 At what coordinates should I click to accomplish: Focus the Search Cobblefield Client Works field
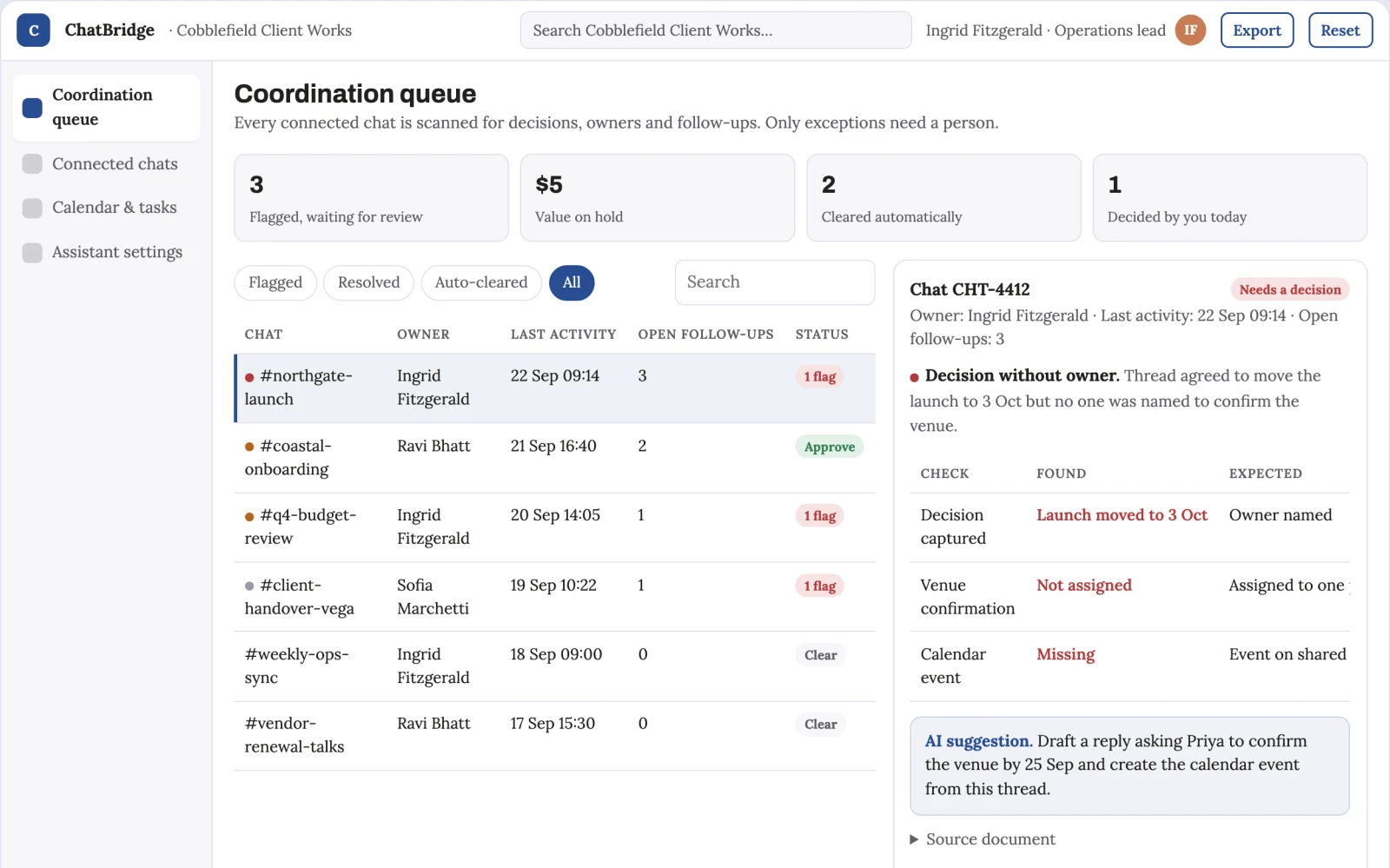point(716,30)
